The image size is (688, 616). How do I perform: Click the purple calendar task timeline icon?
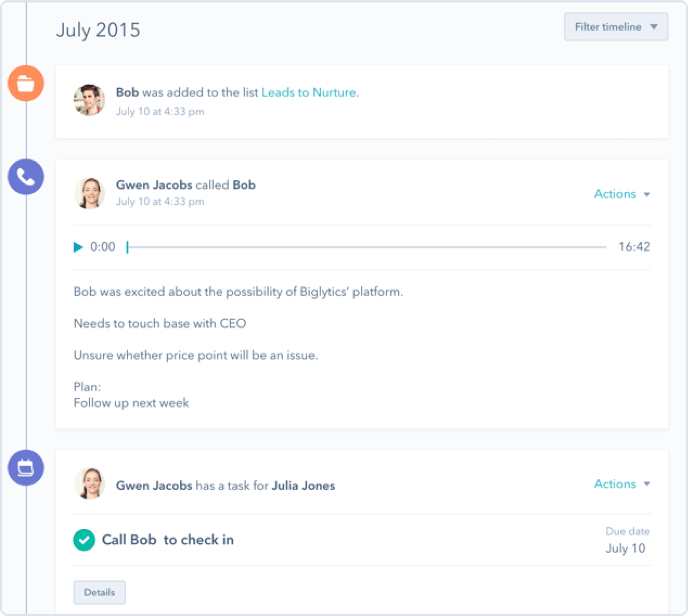pos(25,467)
